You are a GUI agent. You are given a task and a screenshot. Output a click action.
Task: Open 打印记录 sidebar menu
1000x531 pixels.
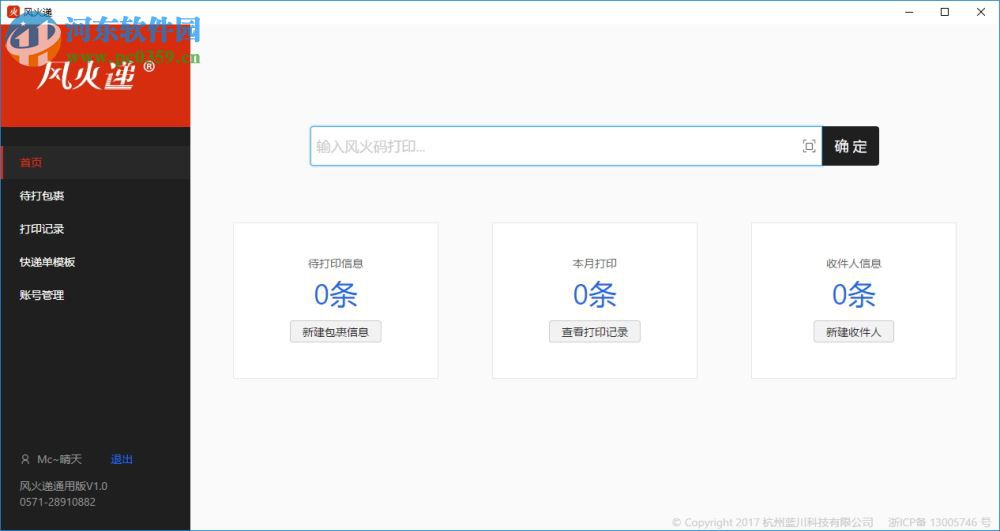[95, 229]
